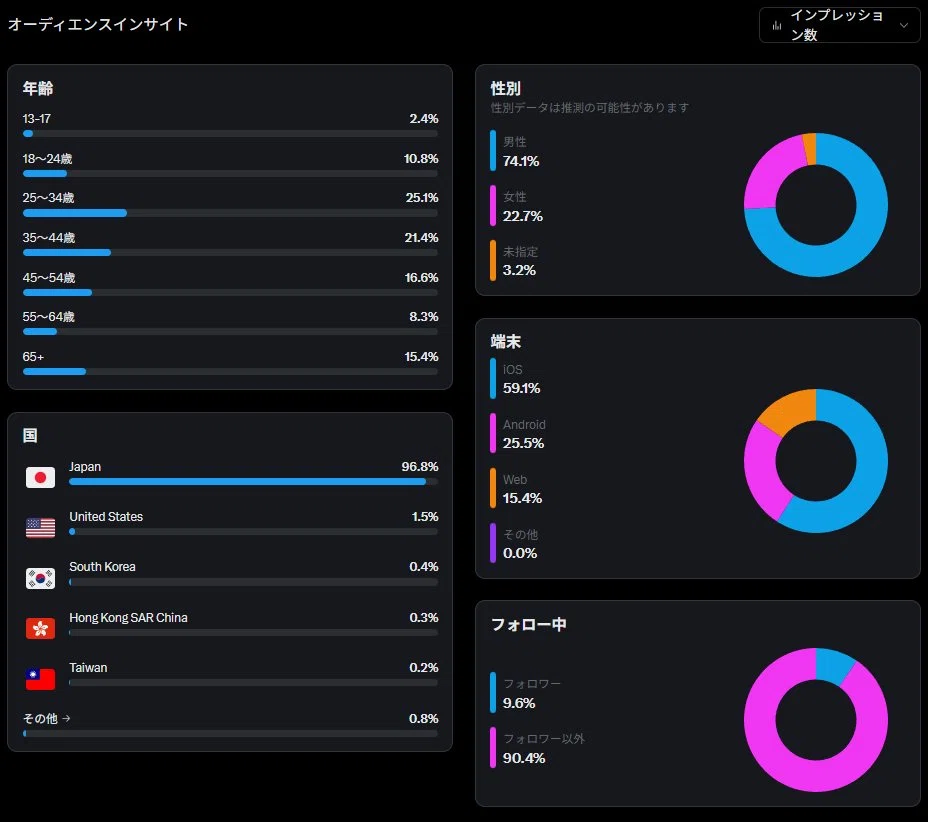Click the フォロワー blue legend marker
Image resolution: width=928 pixels, height=822 pixels.
(493, 692)
